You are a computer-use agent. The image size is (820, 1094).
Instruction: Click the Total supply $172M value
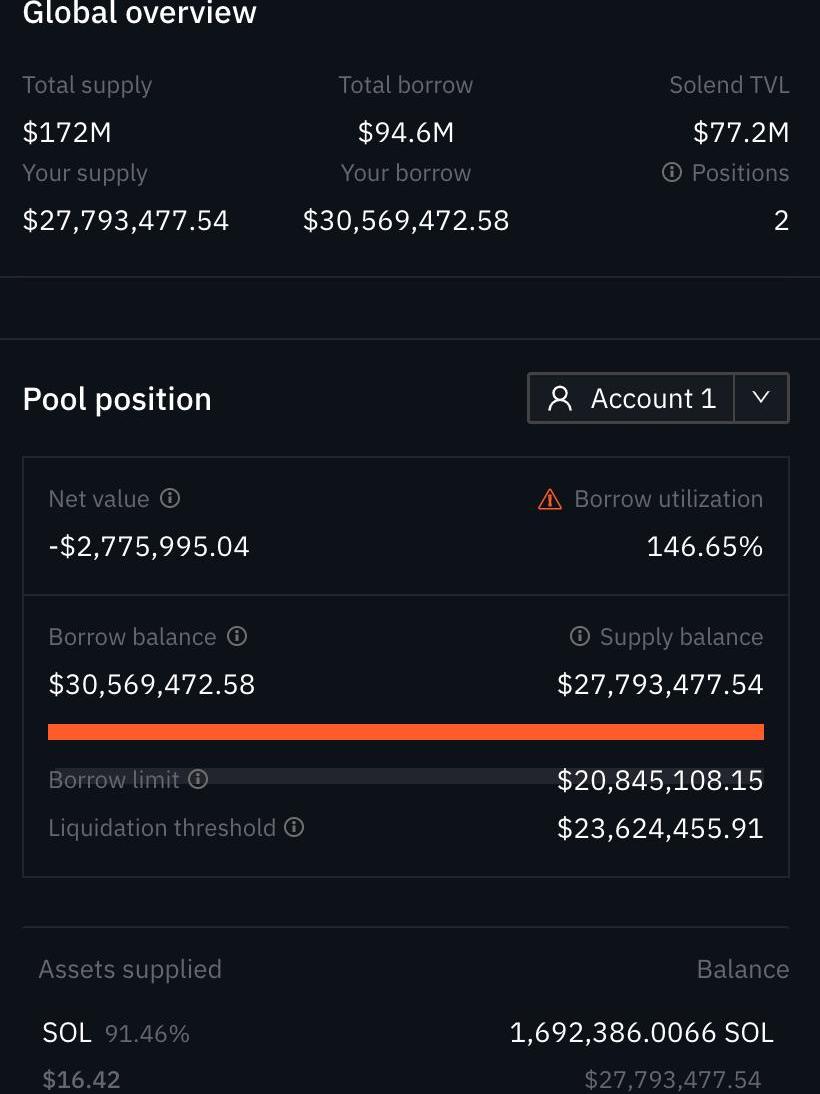click(67, 132)
